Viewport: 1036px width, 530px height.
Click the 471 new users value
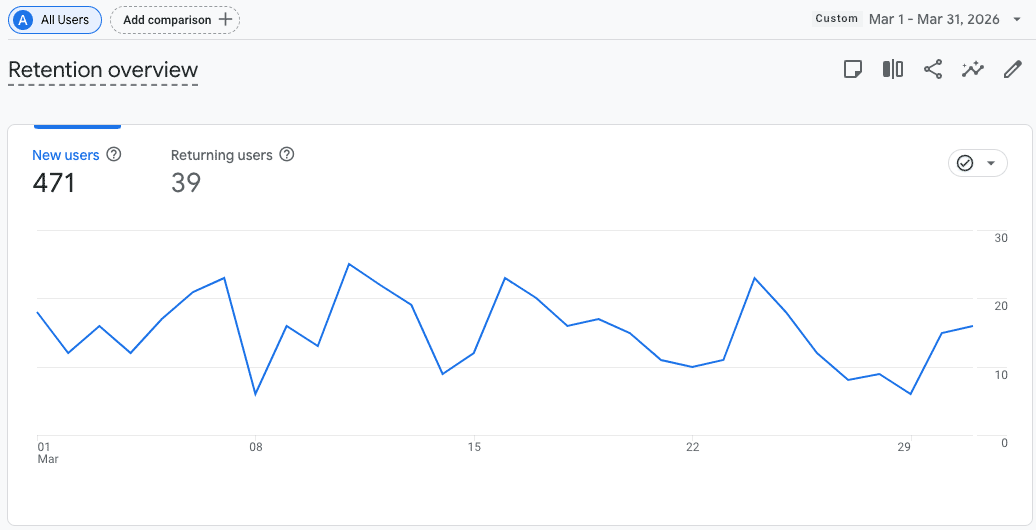coord(54,183)
